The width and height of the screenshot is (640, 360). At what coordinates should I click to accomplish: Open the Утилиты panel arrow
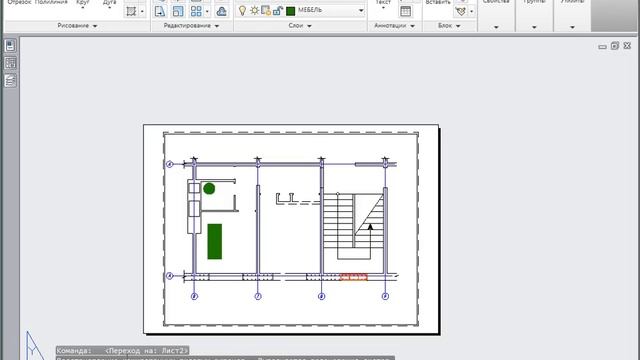point(572,27)
